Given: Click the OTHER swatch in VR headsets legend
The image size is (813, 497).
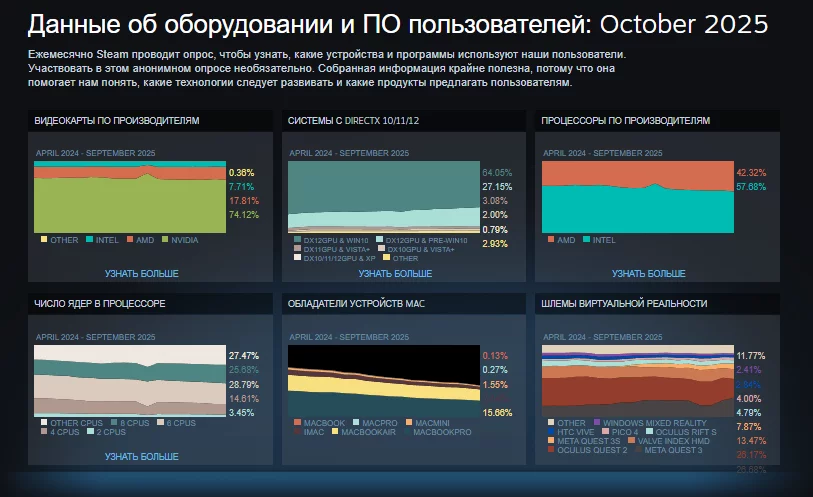Looking at the screenshot, I should coord(551,422).
